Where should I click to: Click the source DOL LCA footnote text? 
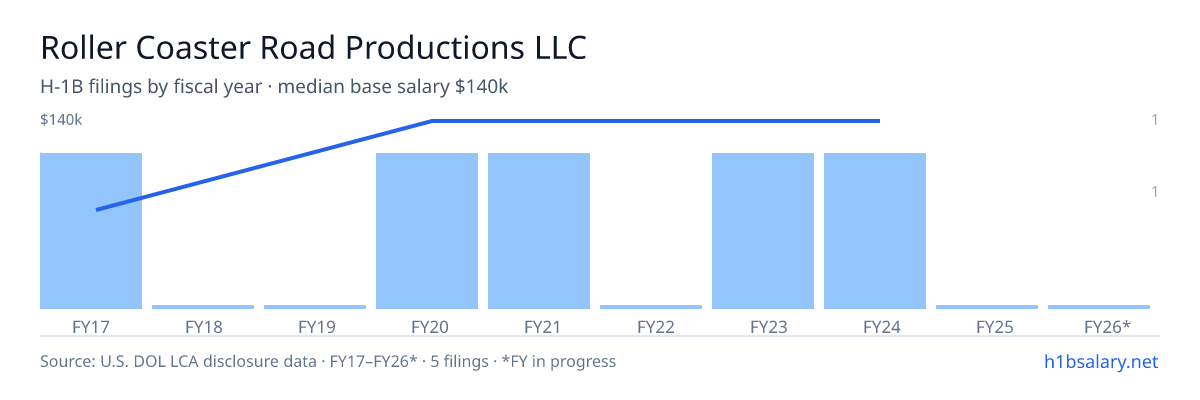coord(328,361)
